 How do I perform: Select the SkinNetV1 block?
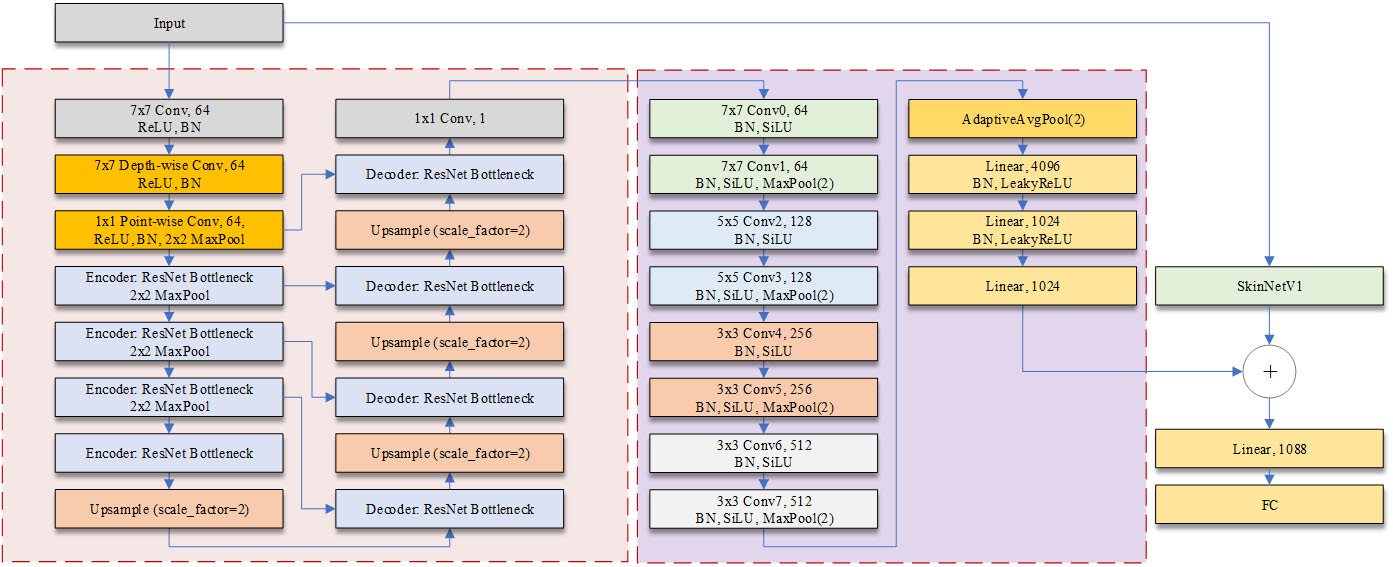coord(1269,286)
